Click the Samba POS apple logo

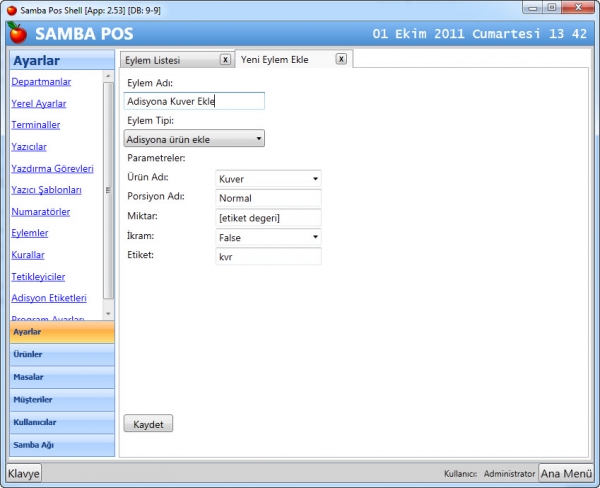pos(17,33)
